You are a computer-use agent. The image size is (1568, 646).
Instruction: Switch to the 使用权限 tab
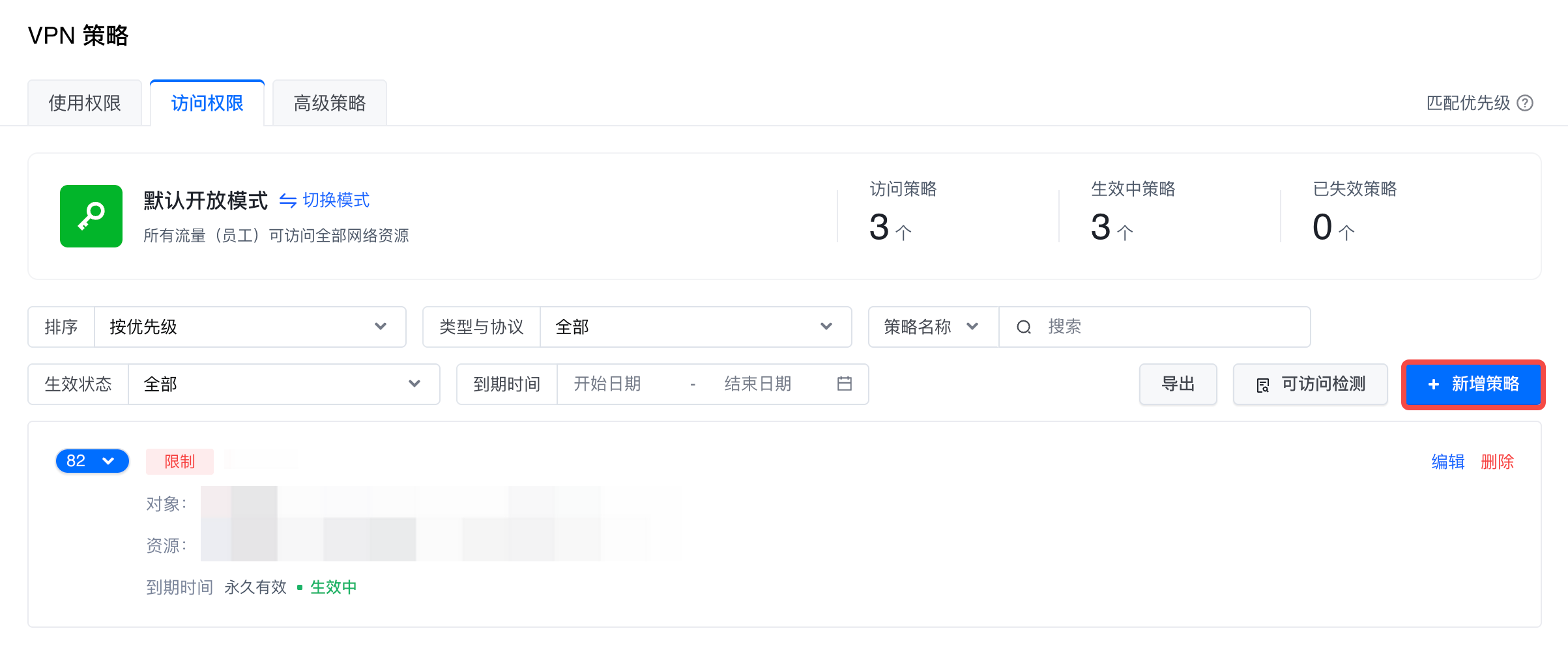[85, 103]
